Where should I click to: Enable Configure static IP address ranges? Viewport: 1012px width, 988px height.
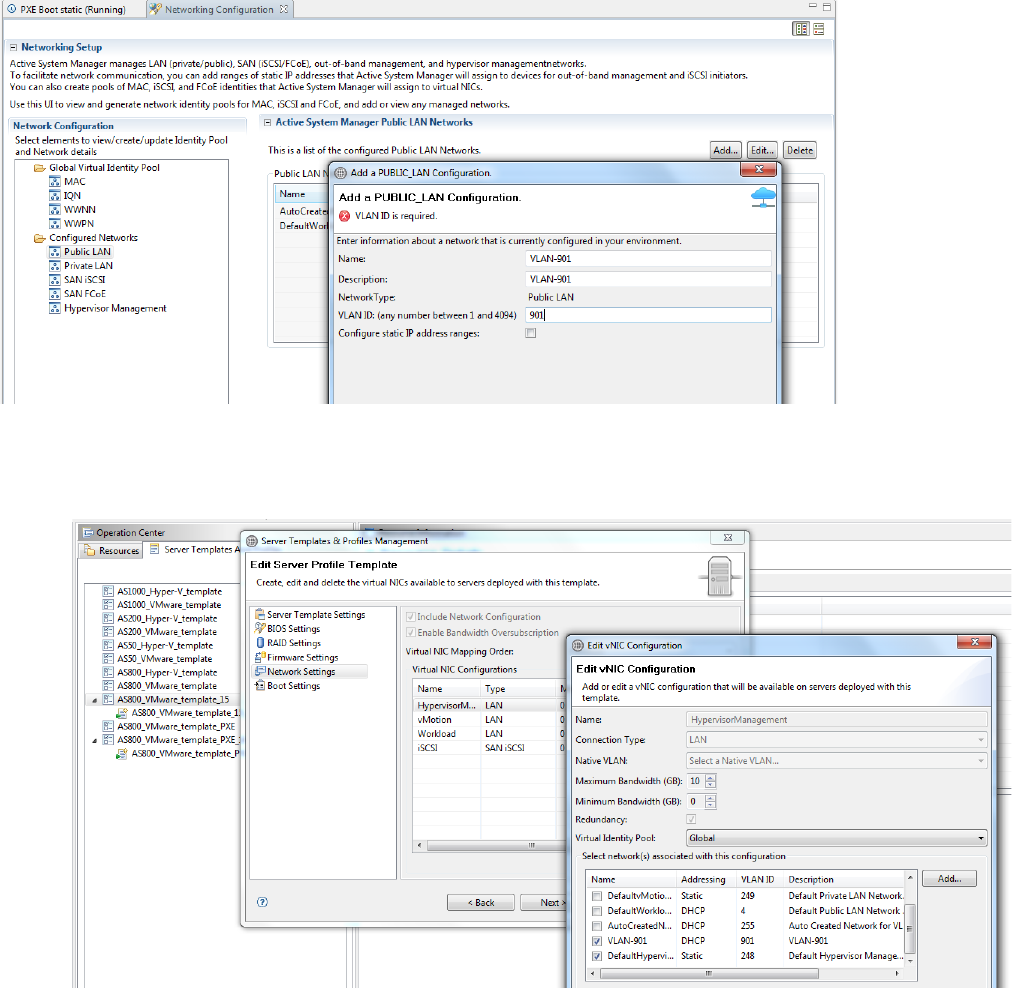(531, 333)
